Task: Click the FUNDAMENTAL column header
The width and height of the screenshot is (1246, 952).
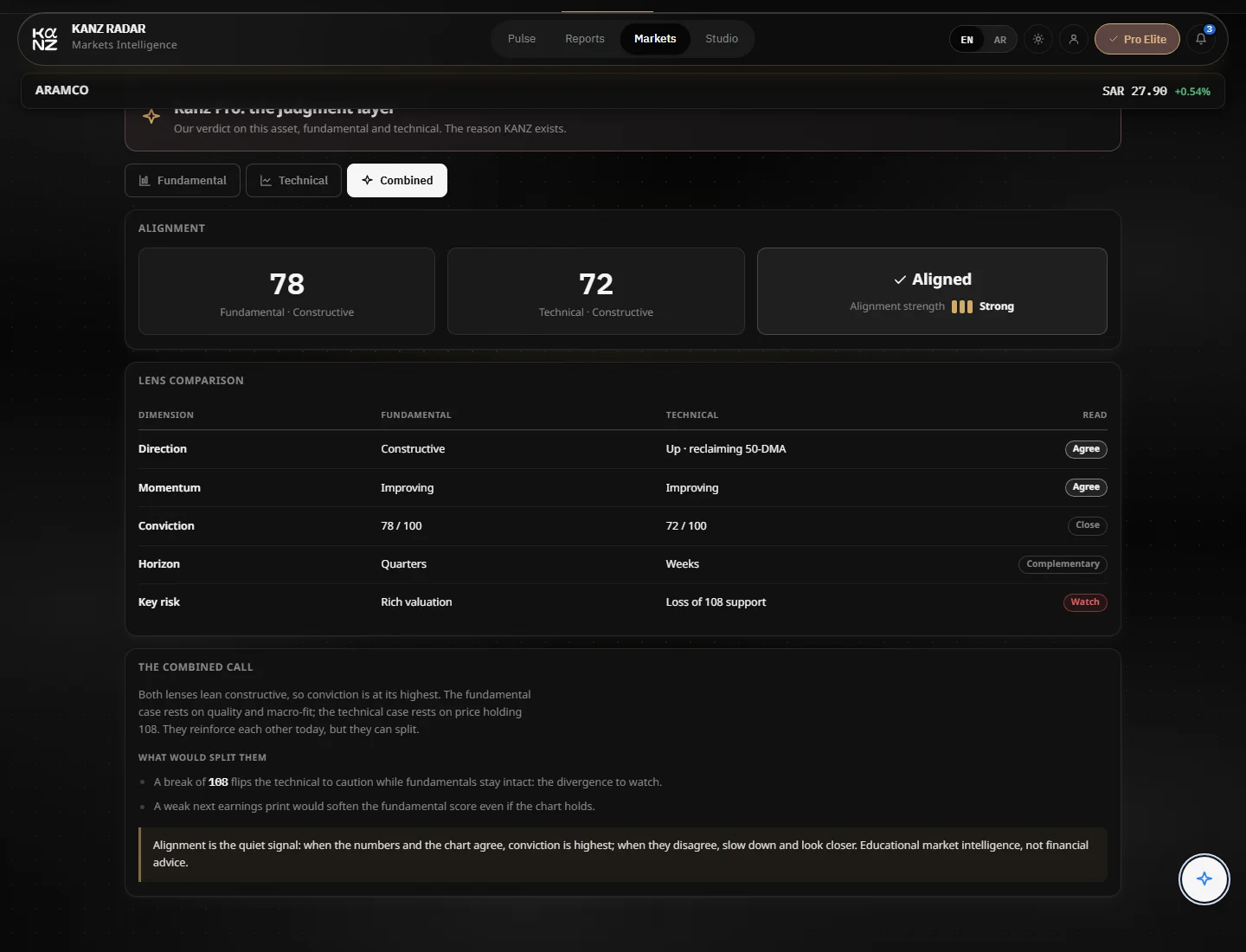Action: pos(416,415)
